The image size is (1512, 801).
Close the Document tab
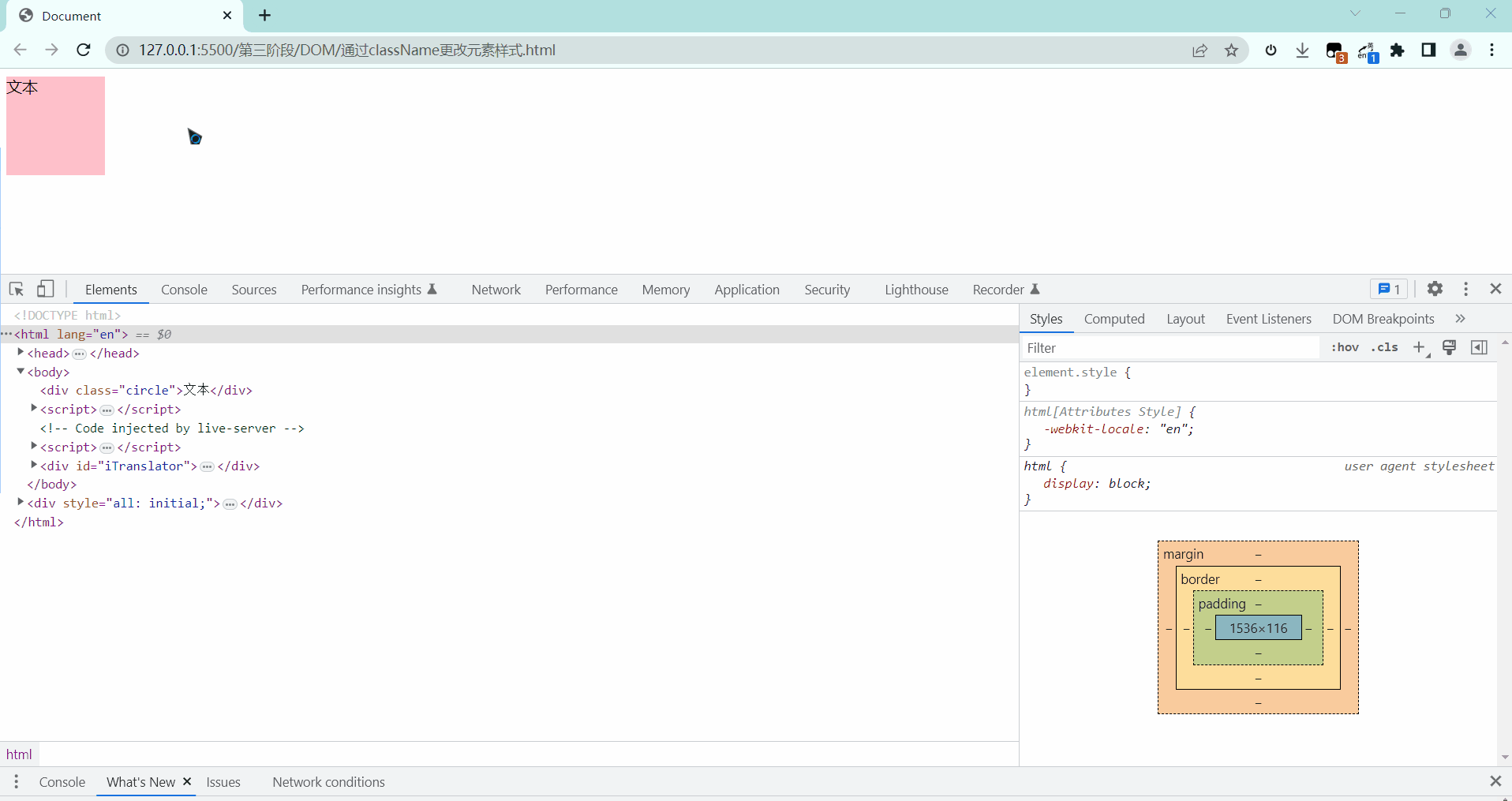coord(227,16)
